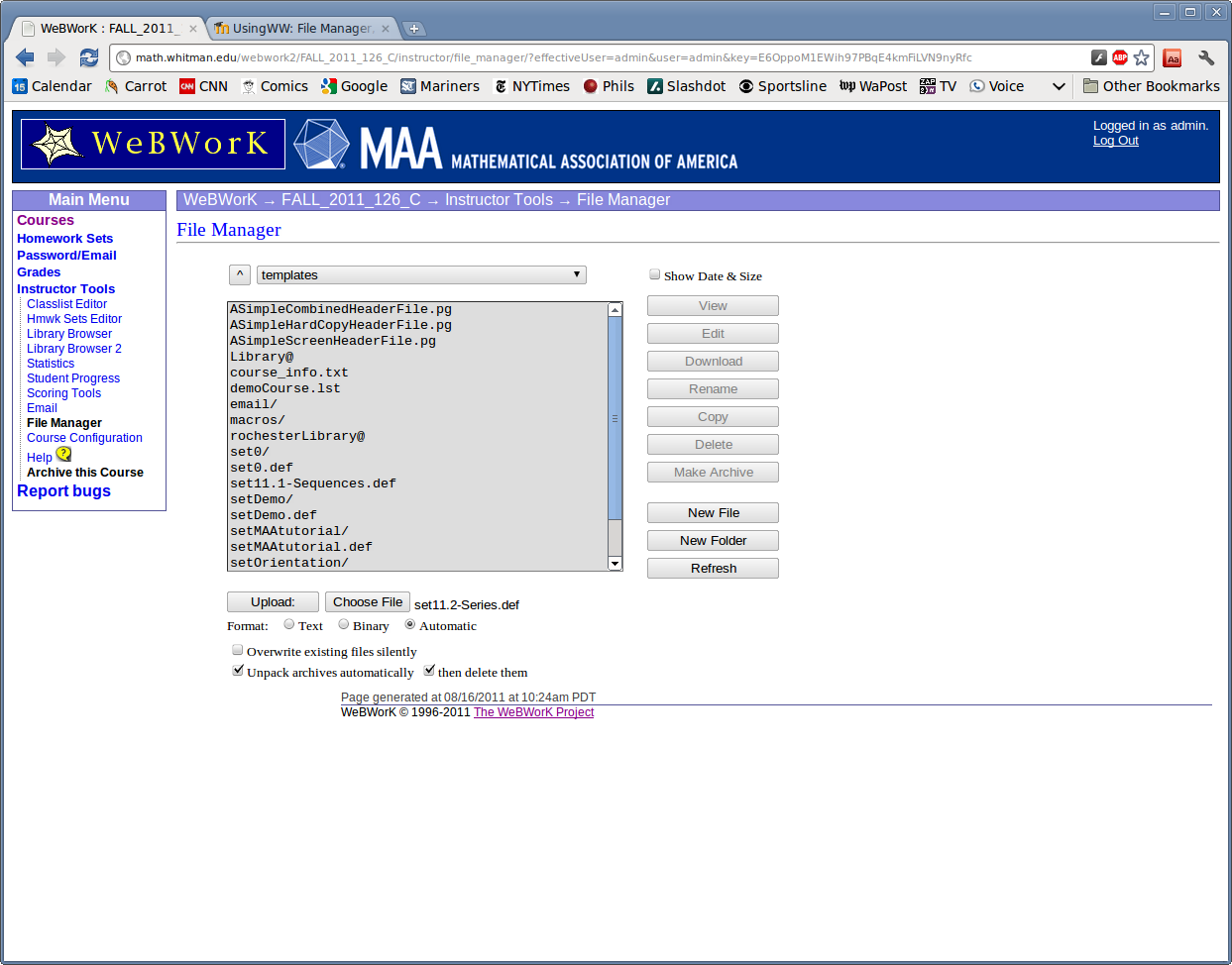Click the Upload button
The height and width of the screenshot is (965, 1232).
click(273, 601)
